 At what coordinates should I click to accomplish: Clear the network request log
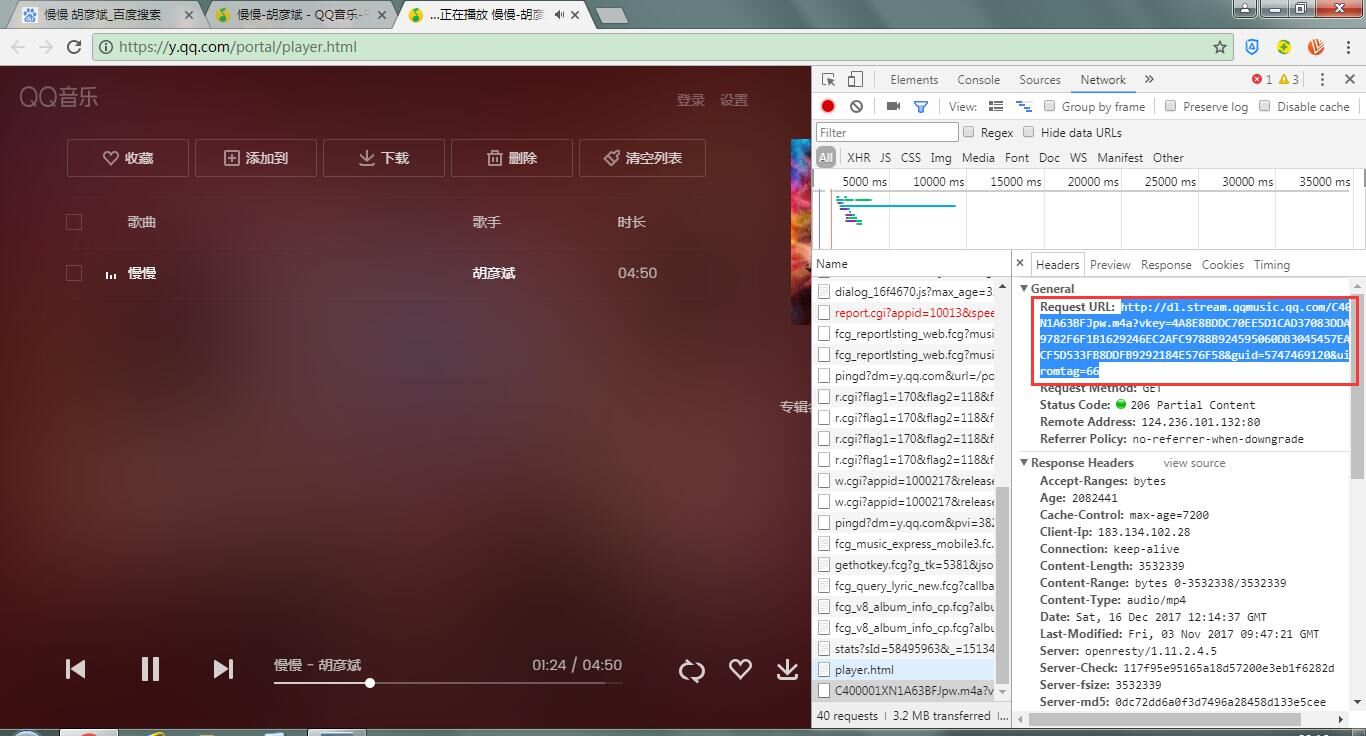[x=856, y=106]
